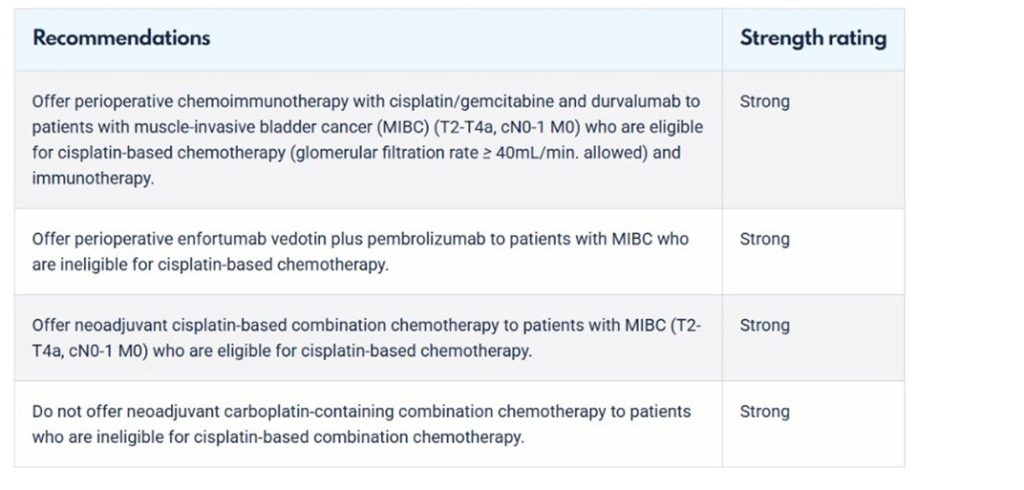1024x490 pixels.
Task: Click the Recommendations column header
Action: tap(121, 38)
